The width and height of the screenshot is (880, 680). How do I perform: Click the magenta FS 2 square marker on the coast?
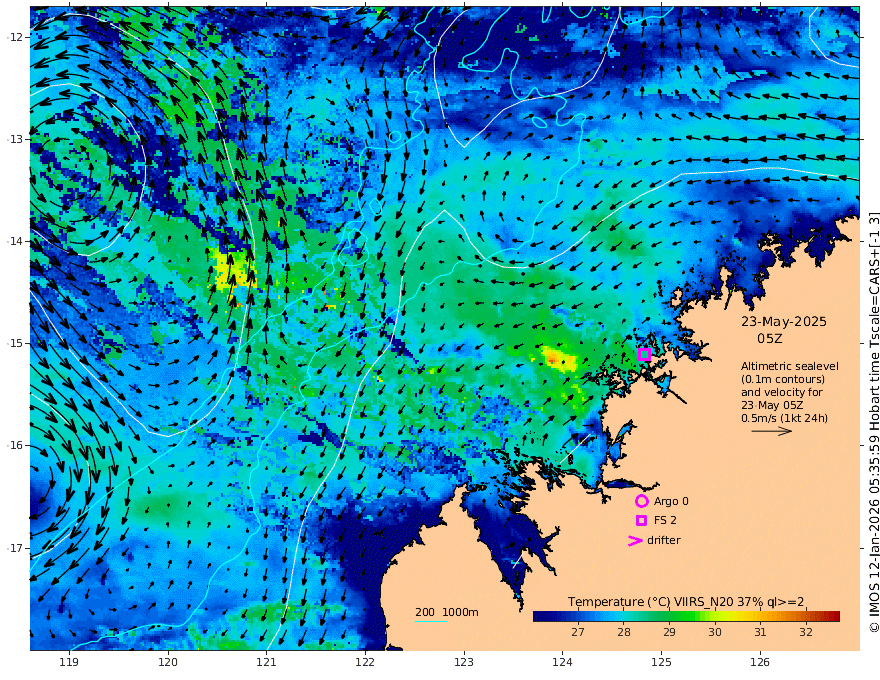point(644,354)
